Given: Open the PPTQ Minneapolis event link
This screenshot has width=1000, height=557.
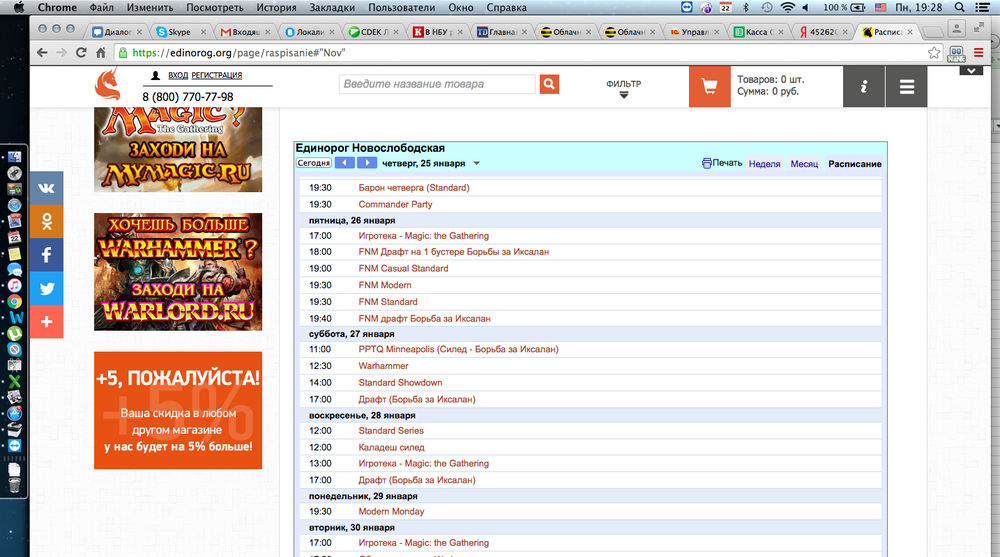Looking at the screenshot, I should (x=458, y=350).
